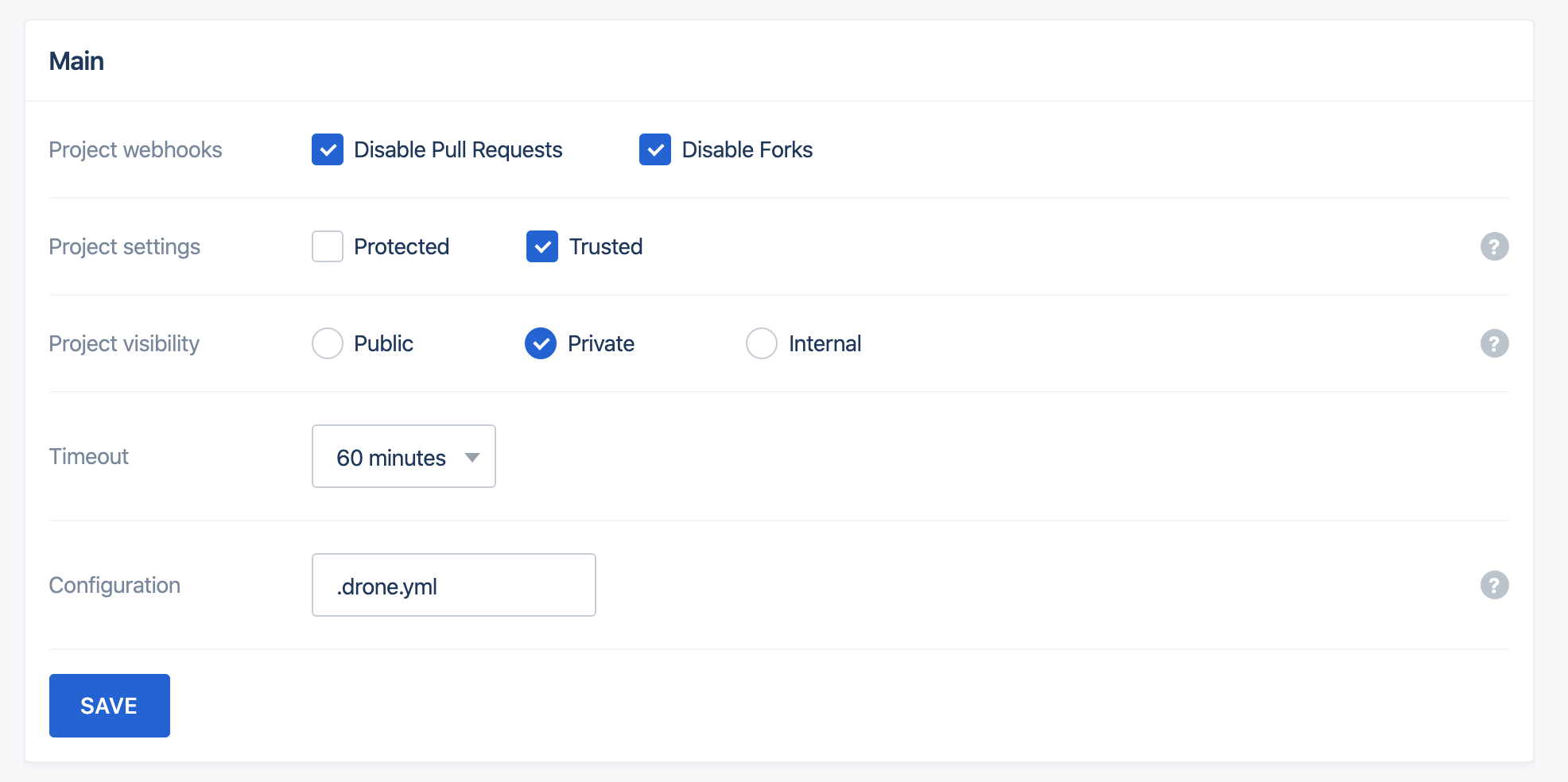Click help icon beside Project visibility options
This screenshot has width=1568, height=782.
point(1494,343)
